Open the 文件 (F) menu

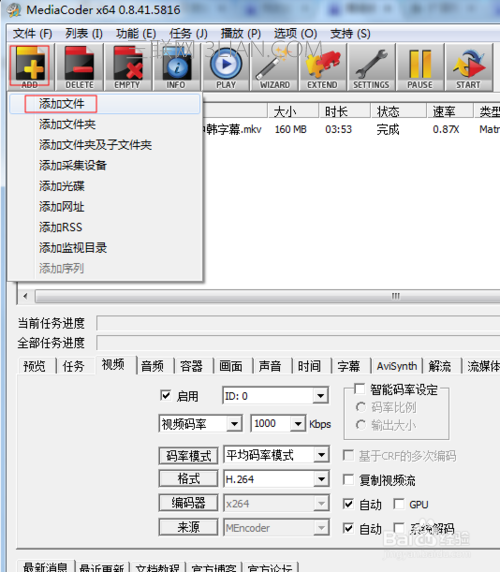point(32,34)
